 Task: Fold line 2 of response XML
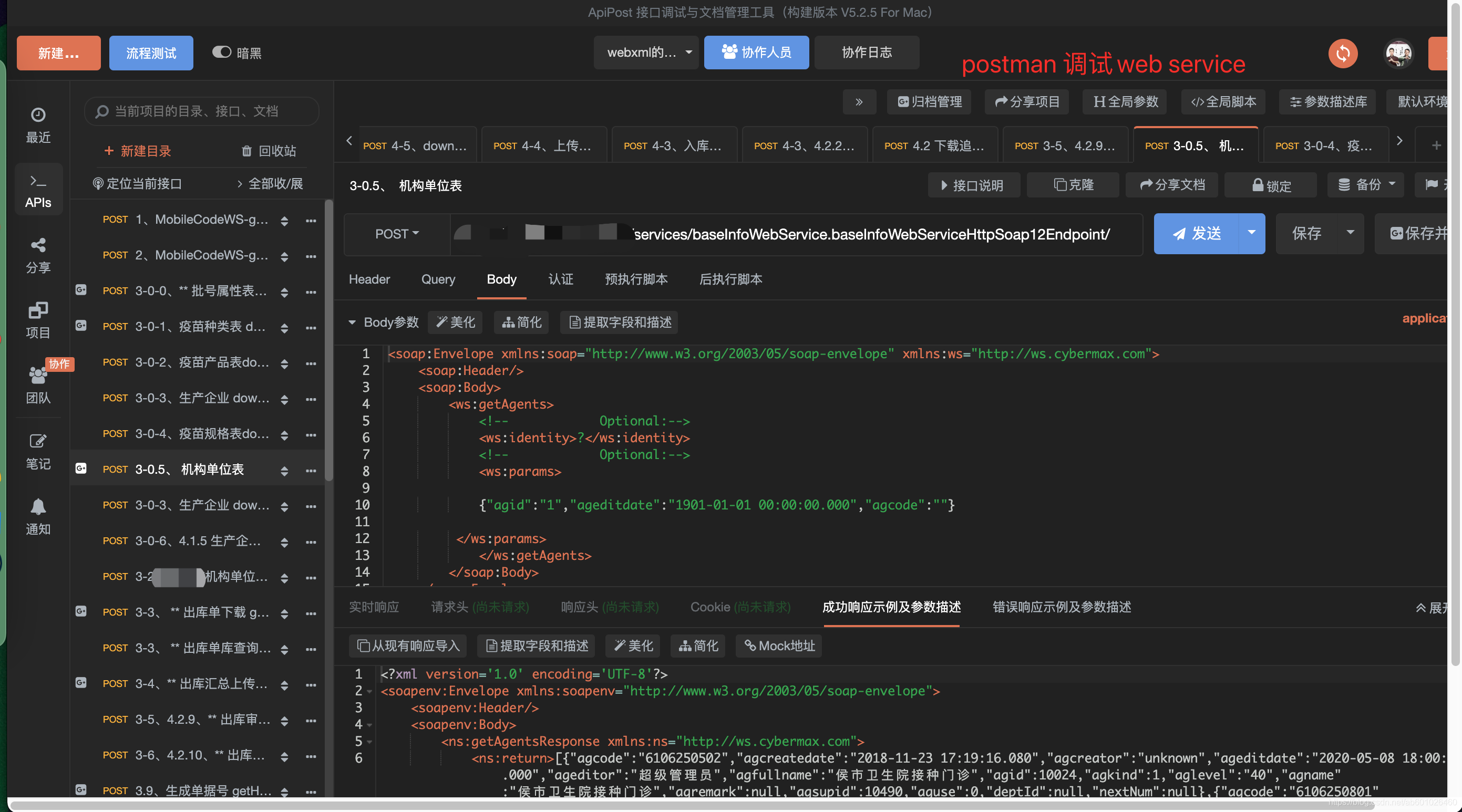[x=370, y=692]
